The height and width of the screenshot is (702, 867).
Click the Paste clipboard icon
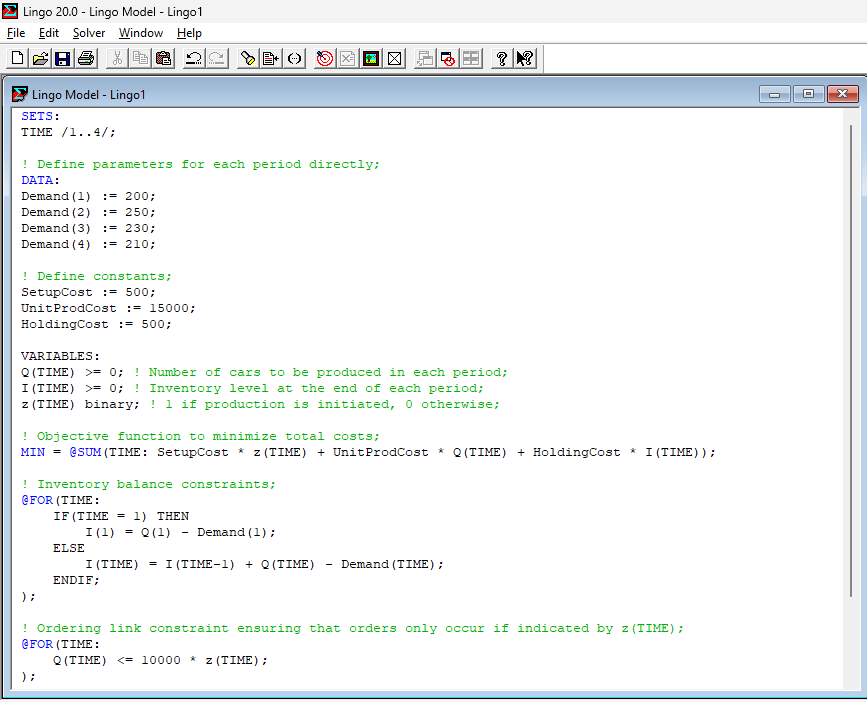pyautogui.click(x=163, y=58)
